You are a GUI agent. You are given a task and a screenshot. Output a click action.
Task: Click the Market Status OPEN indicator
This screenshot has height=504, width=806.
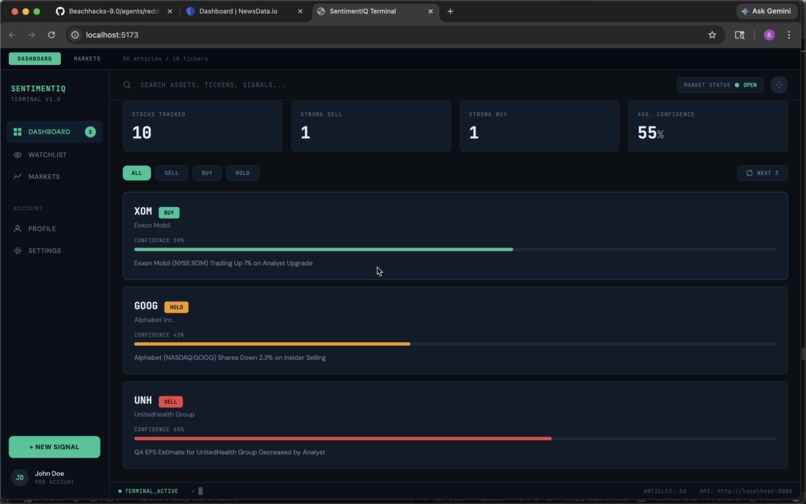(720, 85)
